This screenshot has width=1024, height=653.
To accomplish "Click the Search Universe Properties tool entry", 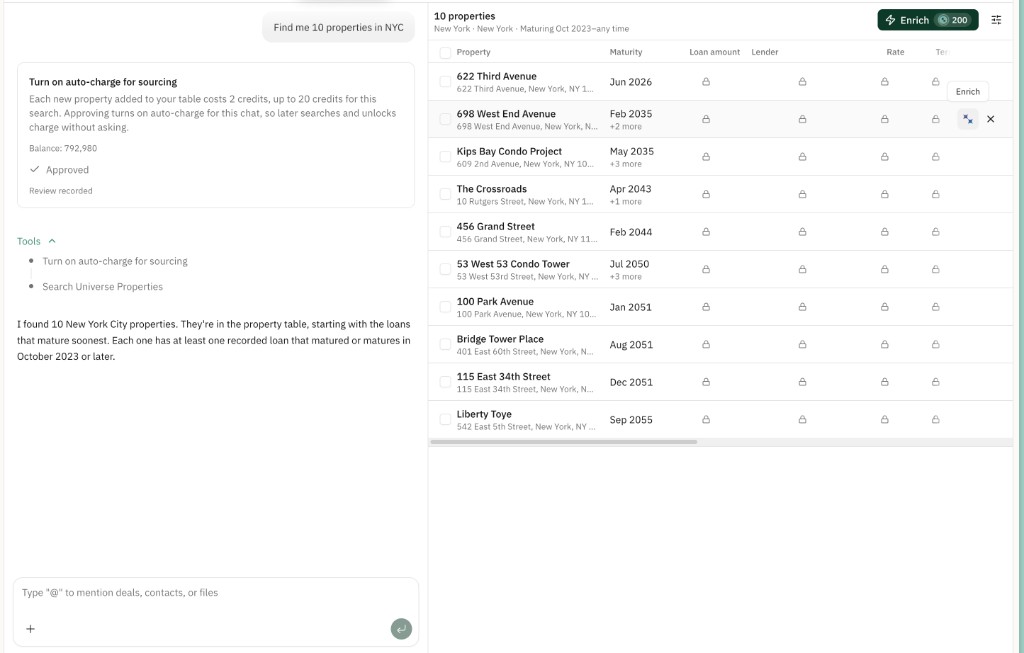I will pyautogui.click(x=103, y=287).
